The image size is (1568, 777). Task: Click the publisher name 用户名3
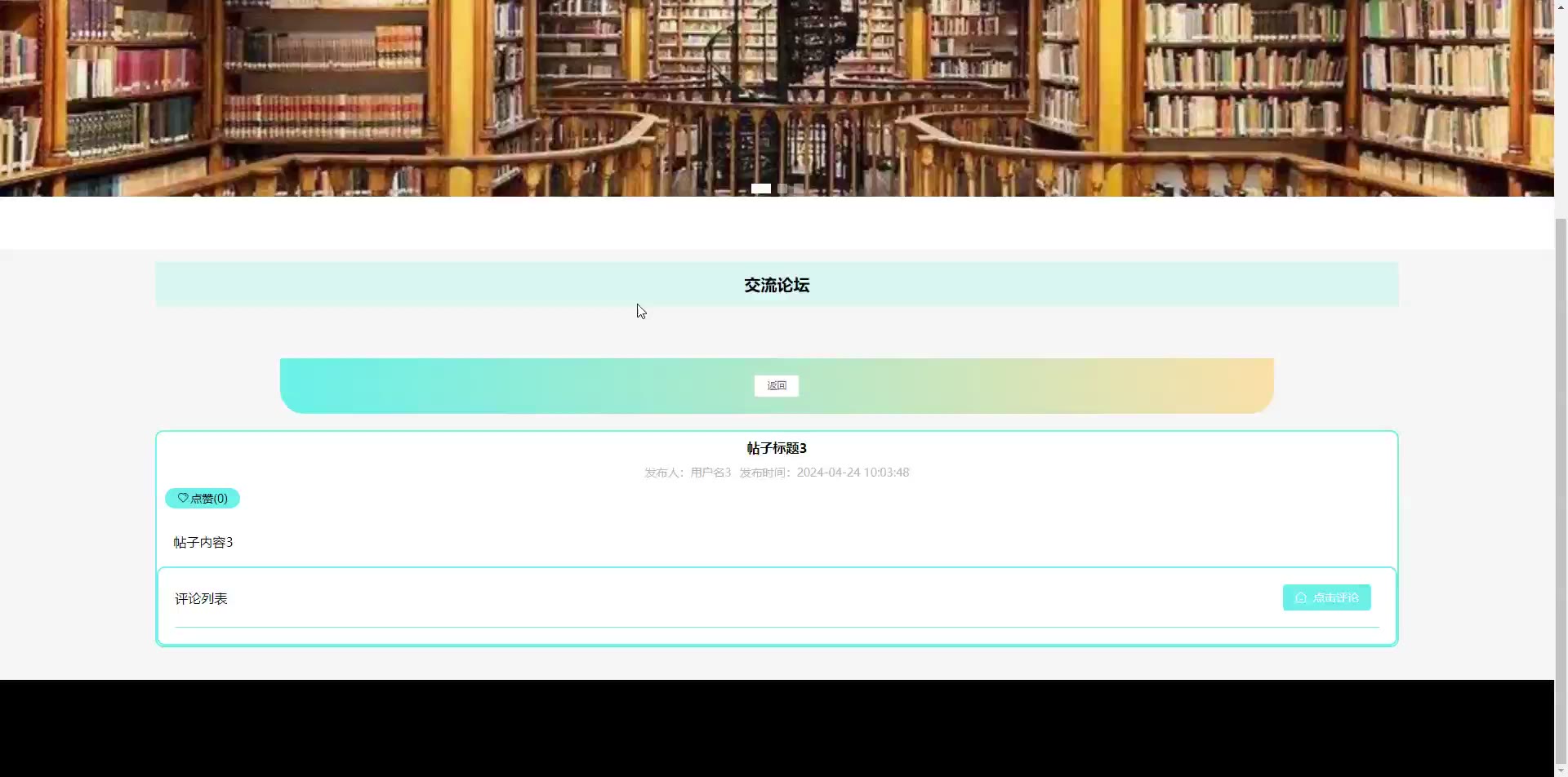(x=710, y=473)
